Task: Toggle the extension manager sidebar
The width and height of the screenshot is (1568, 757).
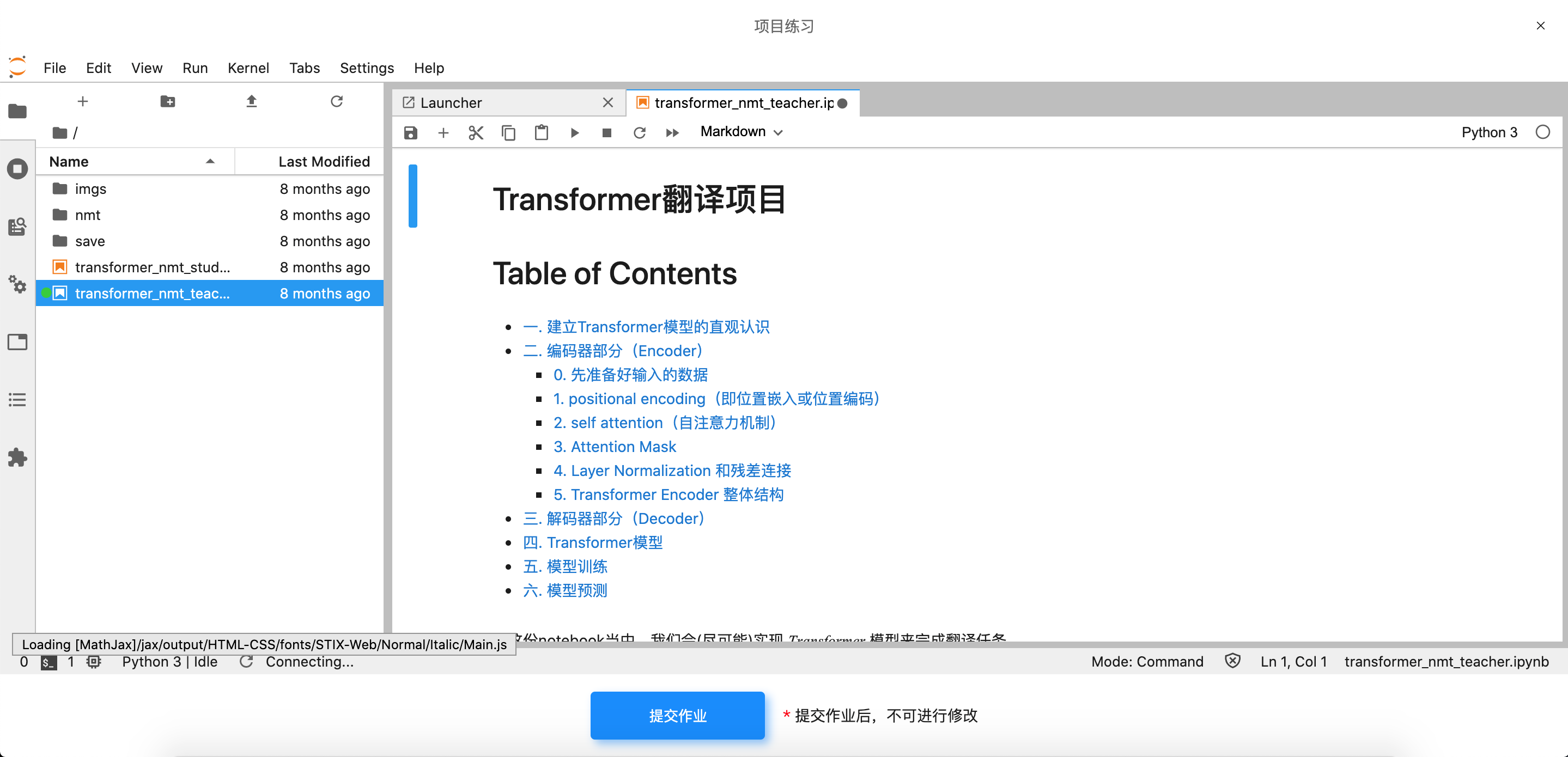Action: [17, 457]
